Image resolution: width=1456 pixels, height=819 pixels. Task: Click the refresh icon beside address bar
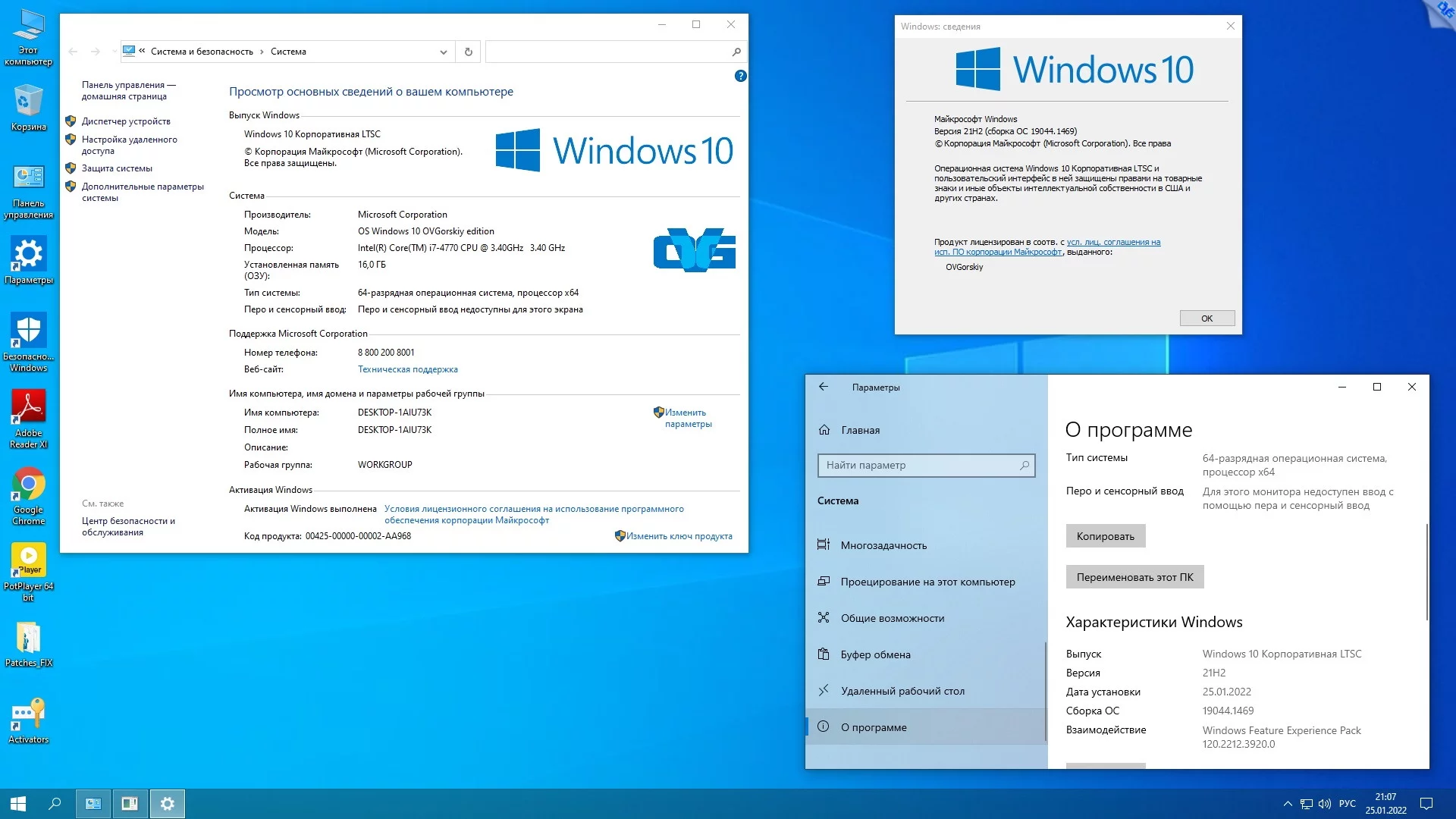[468, 52]
